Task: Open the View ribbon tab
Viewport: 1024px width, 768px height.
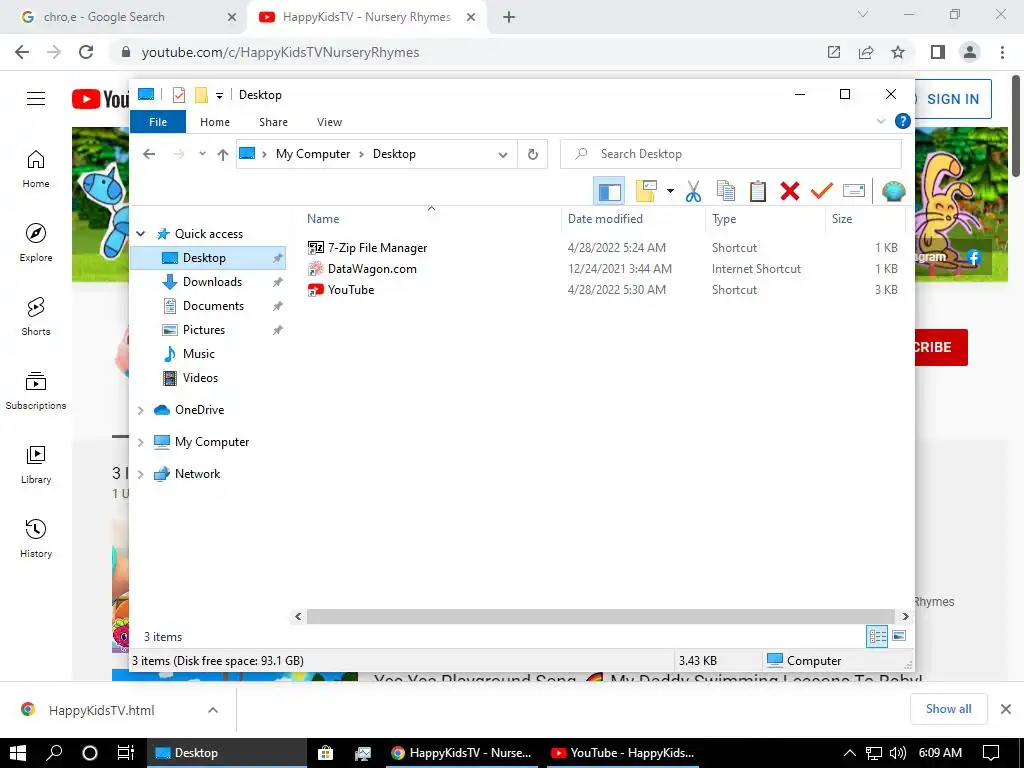Action: tap(329, 122)
